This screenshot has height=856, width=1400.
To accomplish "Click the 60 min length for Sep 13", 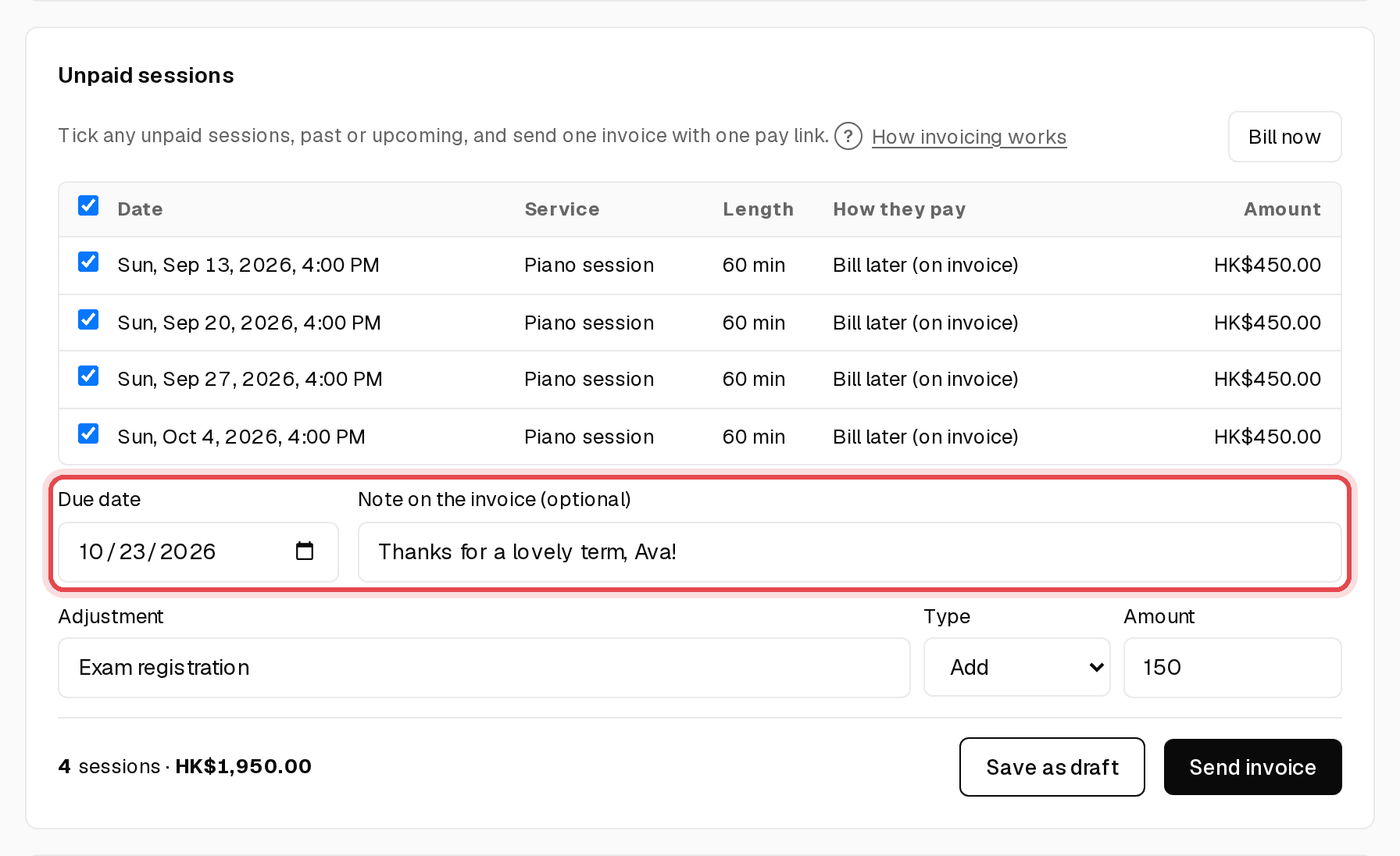I will [754, 266].
